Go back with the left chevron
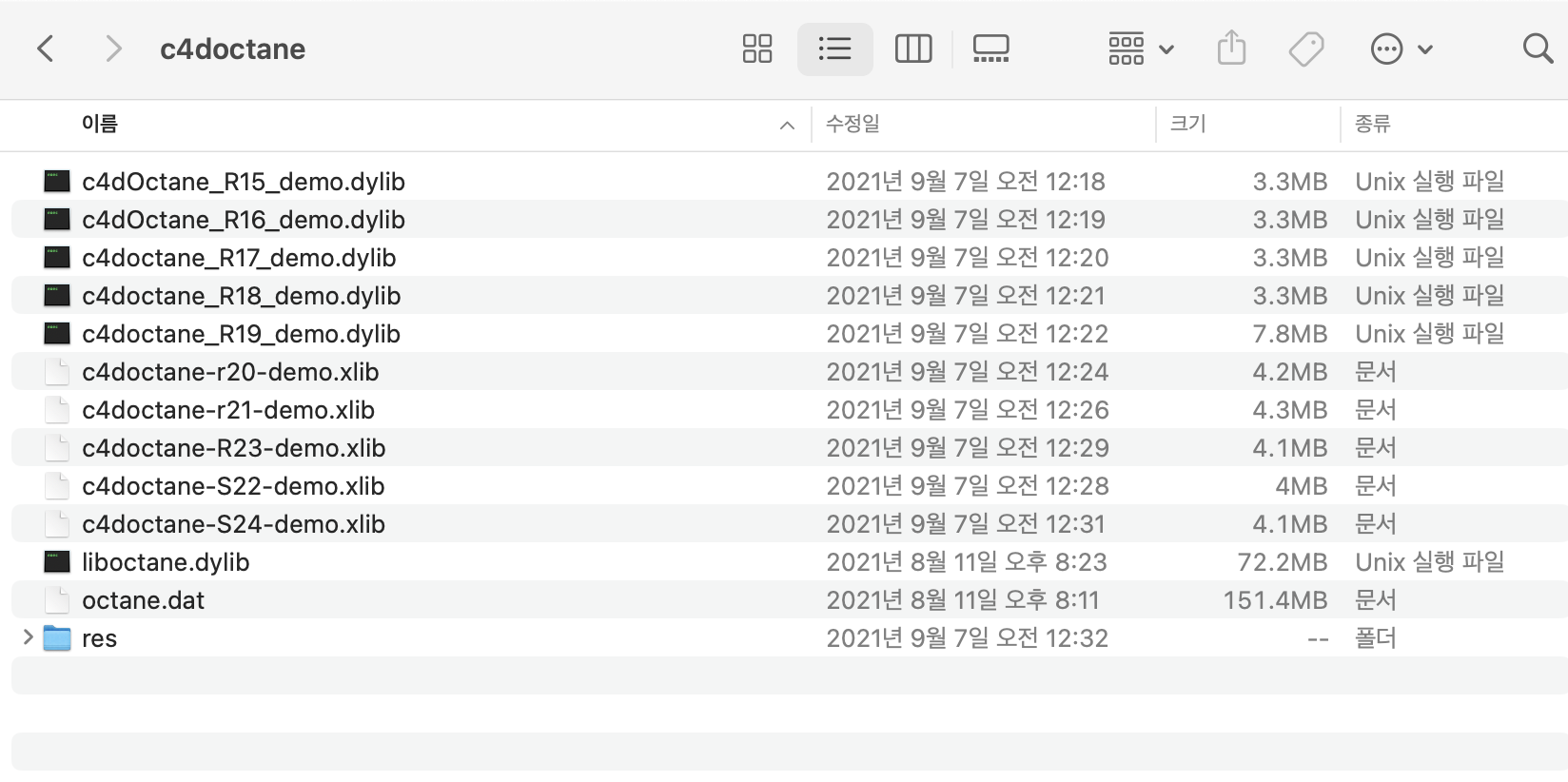Image resolution: width=1568 pixels, height=782 pixels. (45, 49)
